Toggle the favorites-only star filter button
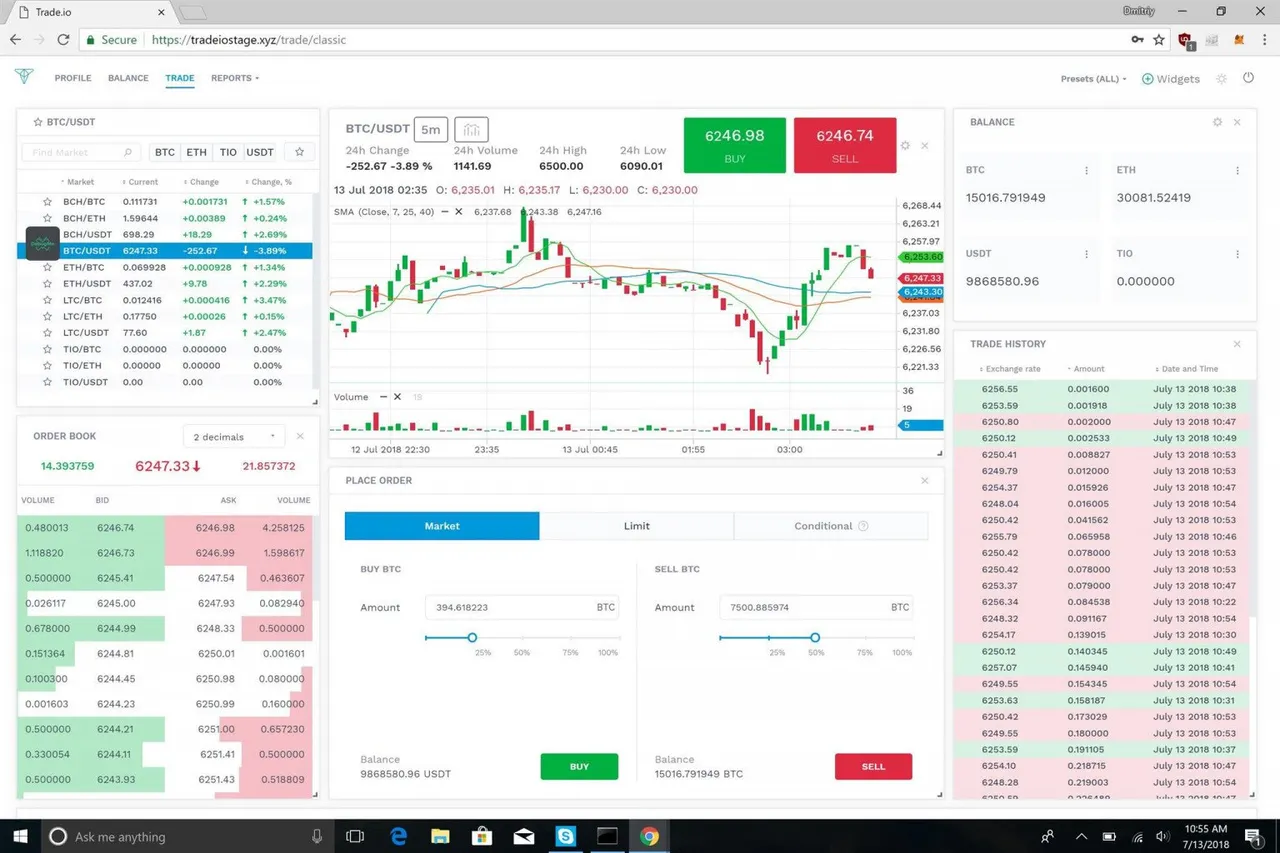 [x=298, y=152]
